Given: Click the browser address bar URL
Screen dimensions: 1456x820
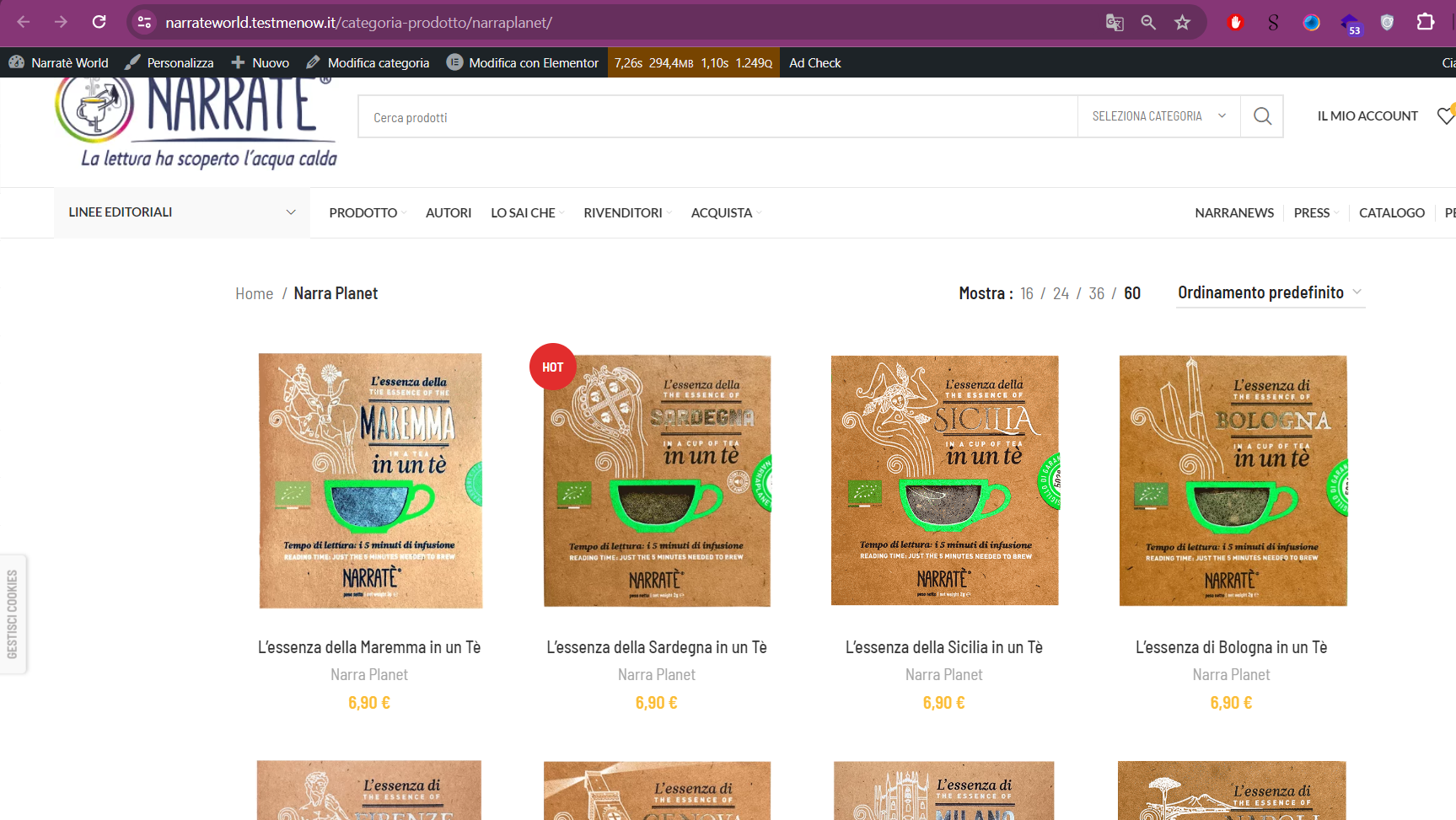Looking at the screenshot, I should point(358,23).
